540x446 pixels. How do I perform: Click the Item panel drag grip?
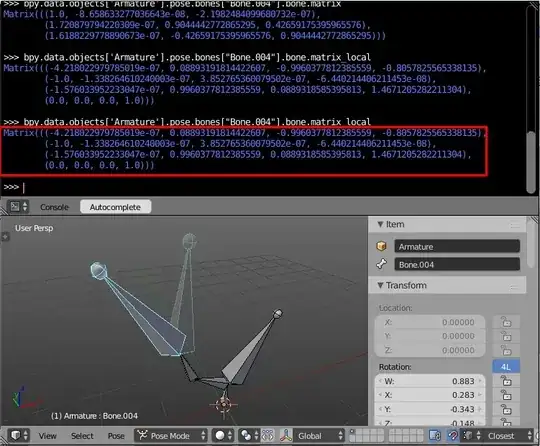(x=515, y=225)
